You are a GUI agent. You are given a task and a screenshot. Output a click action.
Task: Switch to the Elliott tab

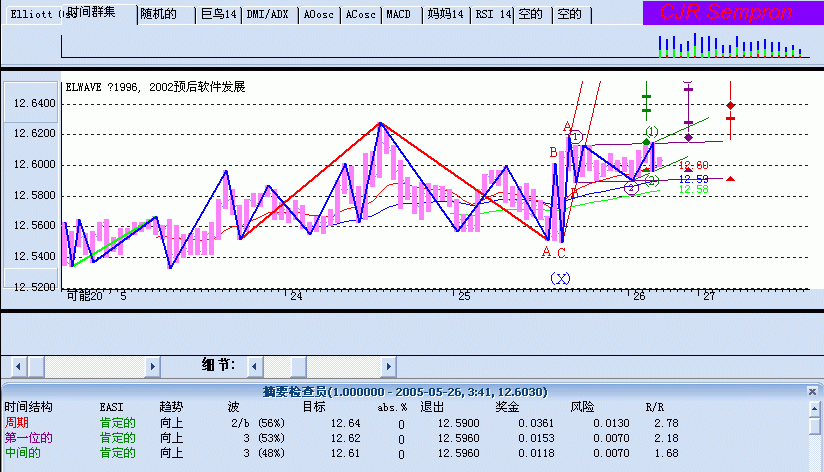tap(33, 15)
